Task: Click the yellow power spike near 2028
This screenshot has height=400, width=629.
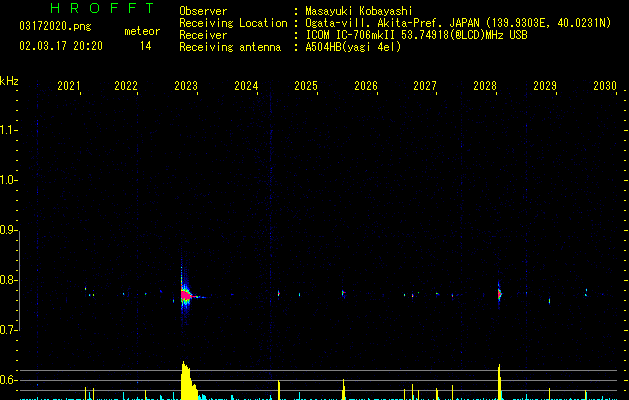Action: pos(499,382)
